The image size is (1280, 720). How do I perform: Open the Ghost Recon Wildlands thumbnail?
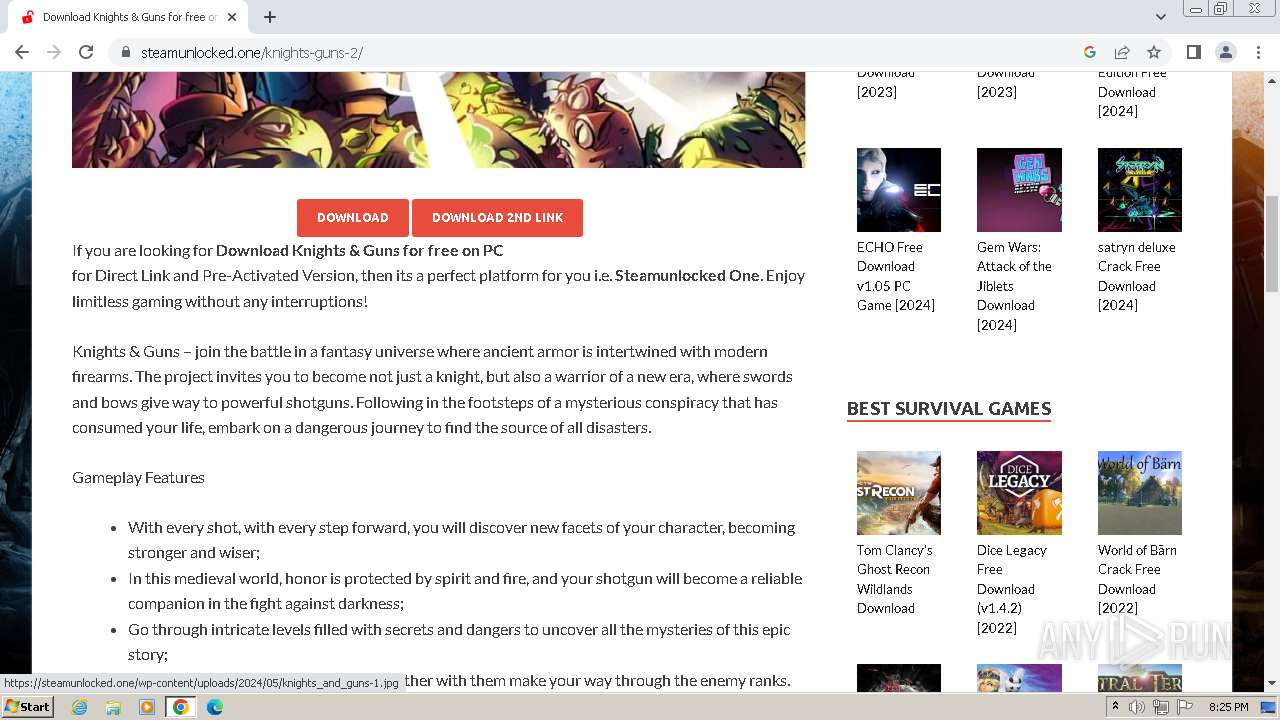pyautogui.click(x=899, y=493)
